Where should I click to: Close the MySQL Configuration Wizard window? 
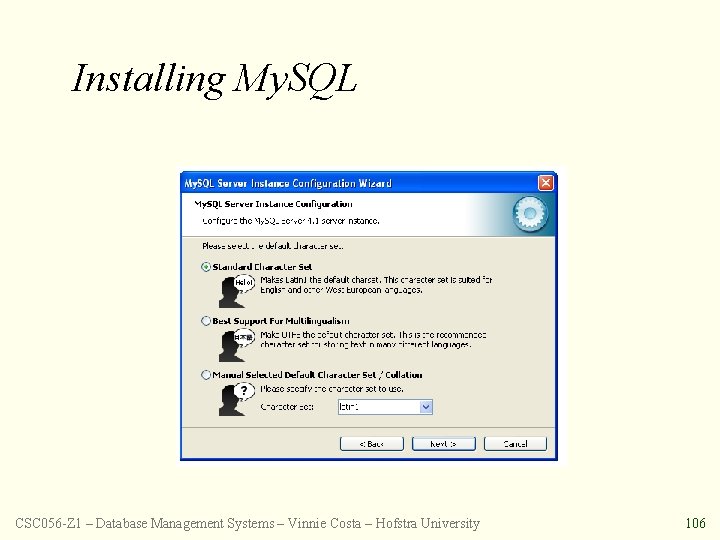click(546, 183)
